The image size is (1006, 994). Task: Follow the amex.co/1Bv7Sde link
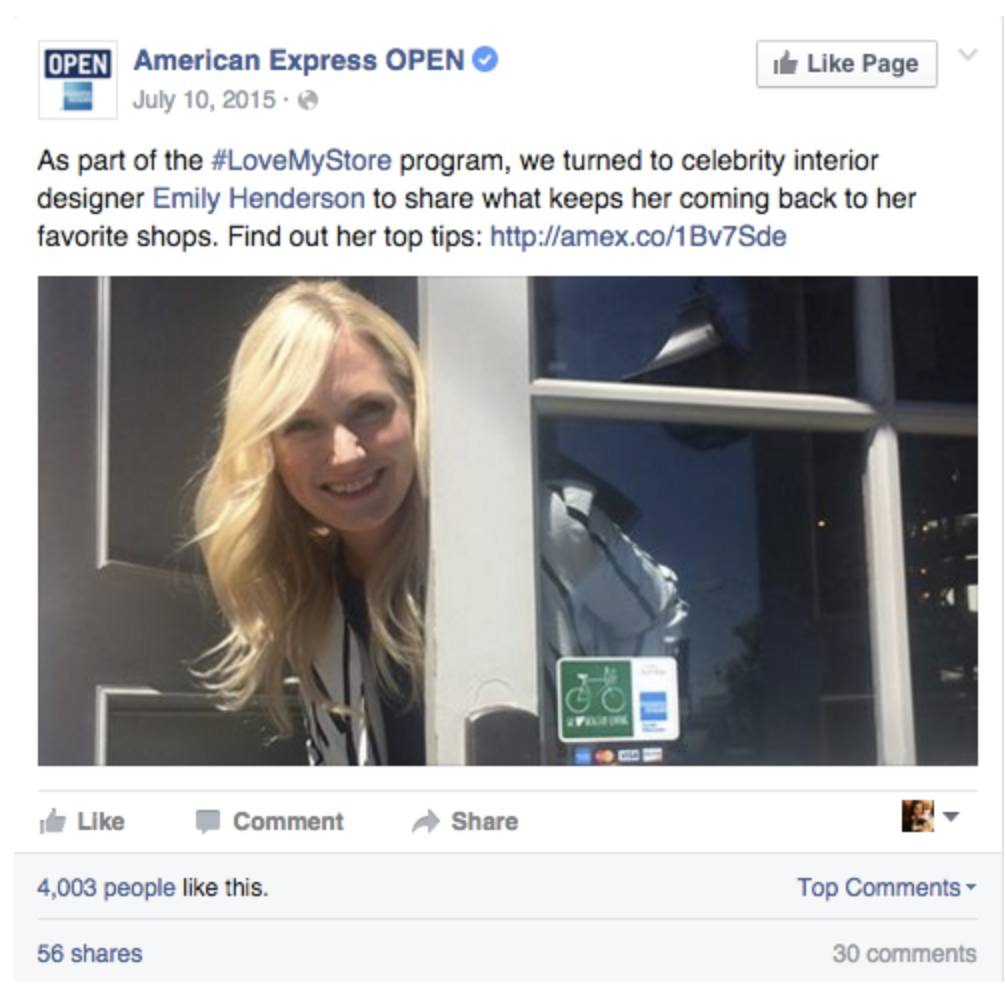638,236
